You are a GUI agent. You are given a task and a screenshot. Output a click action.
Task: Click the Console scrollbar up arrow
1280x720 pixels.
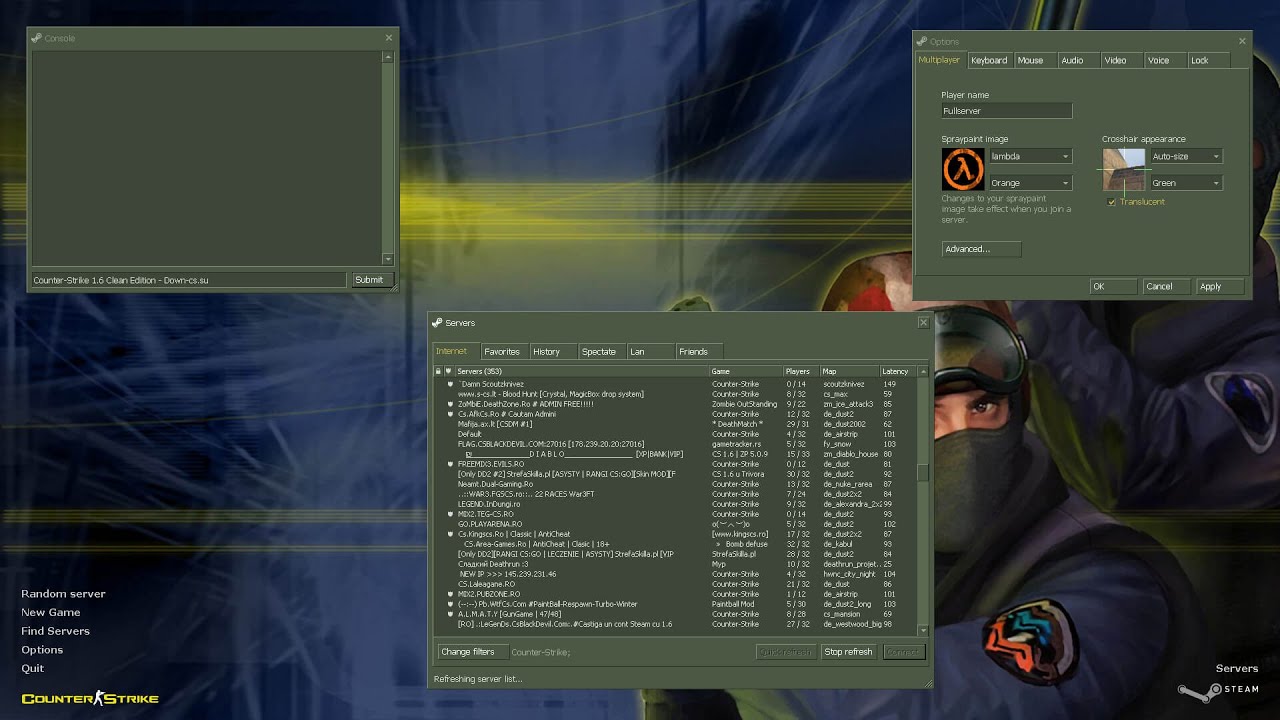388,57
